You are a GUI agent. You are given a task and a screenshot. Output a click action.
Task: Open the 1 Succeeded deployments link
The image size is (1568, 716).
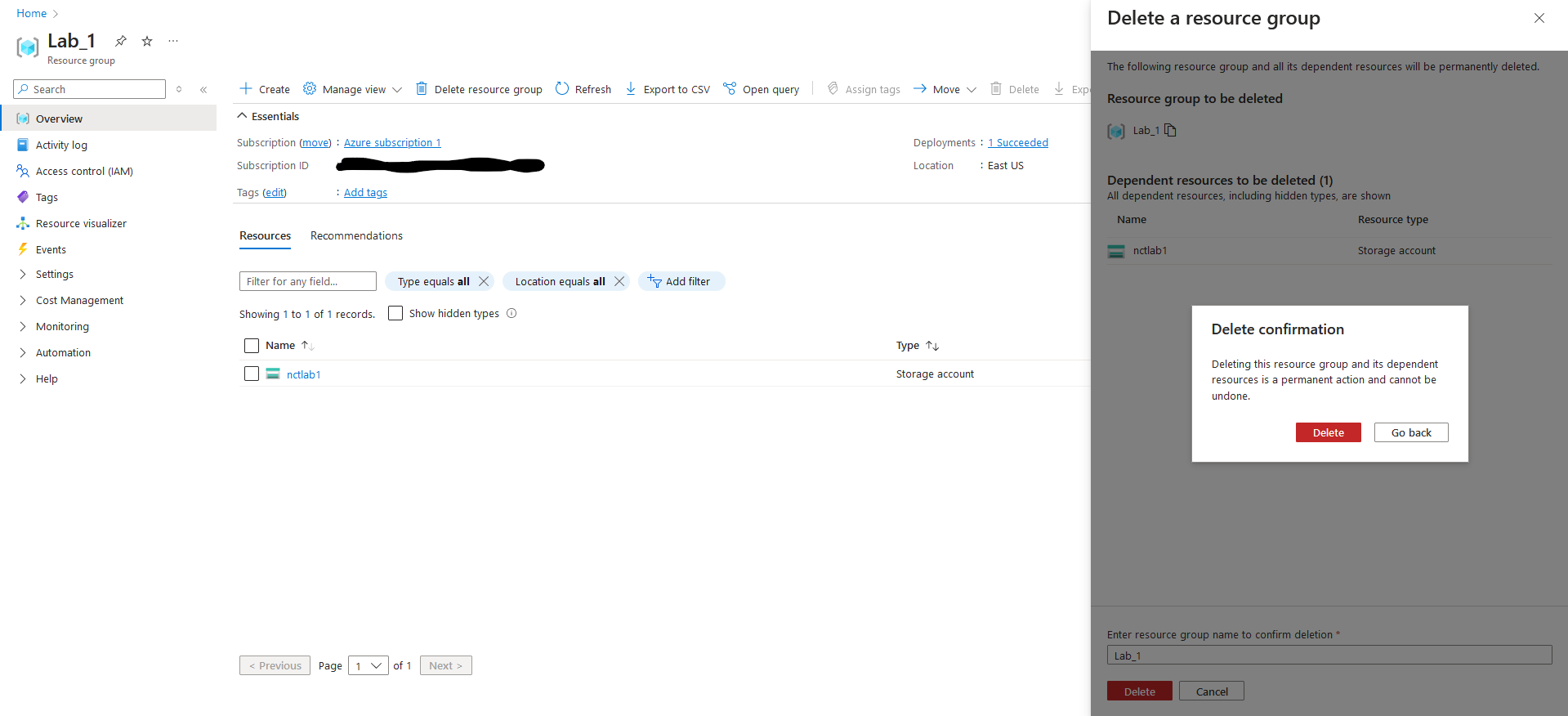(1018, 142)
